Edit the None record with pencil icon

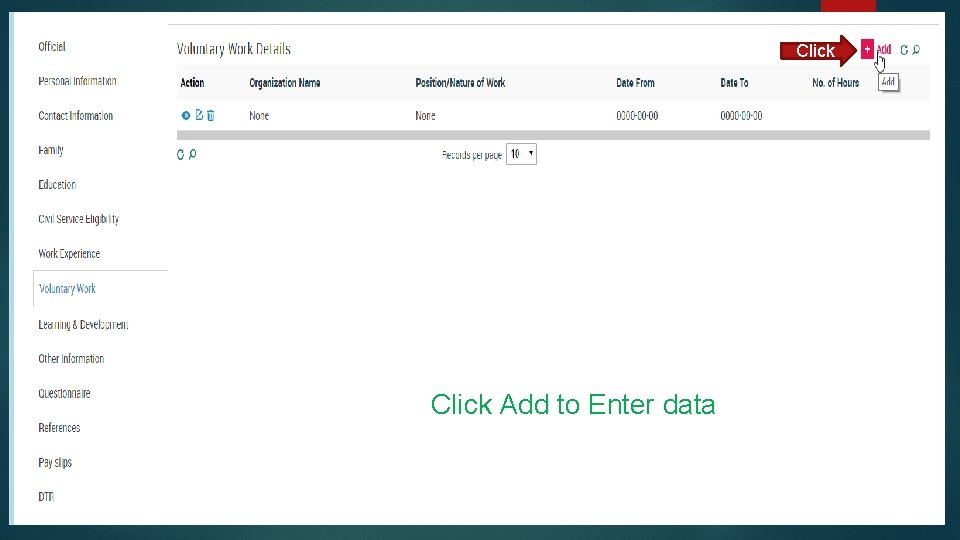(x=199, y=115)
